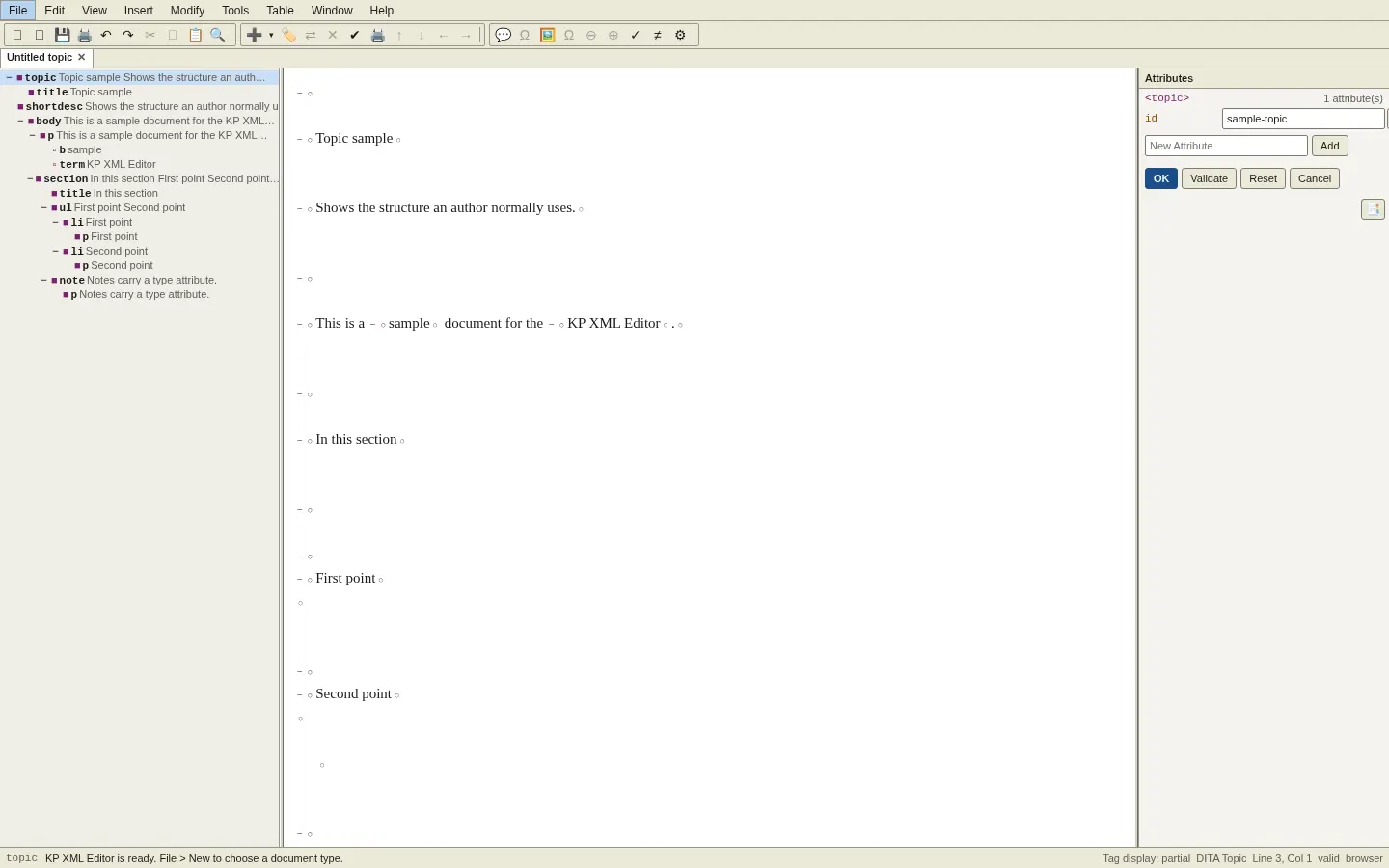Click the Insert element plus icon
The width and height of the screenshot is (1389, 868).
[254, 35]
